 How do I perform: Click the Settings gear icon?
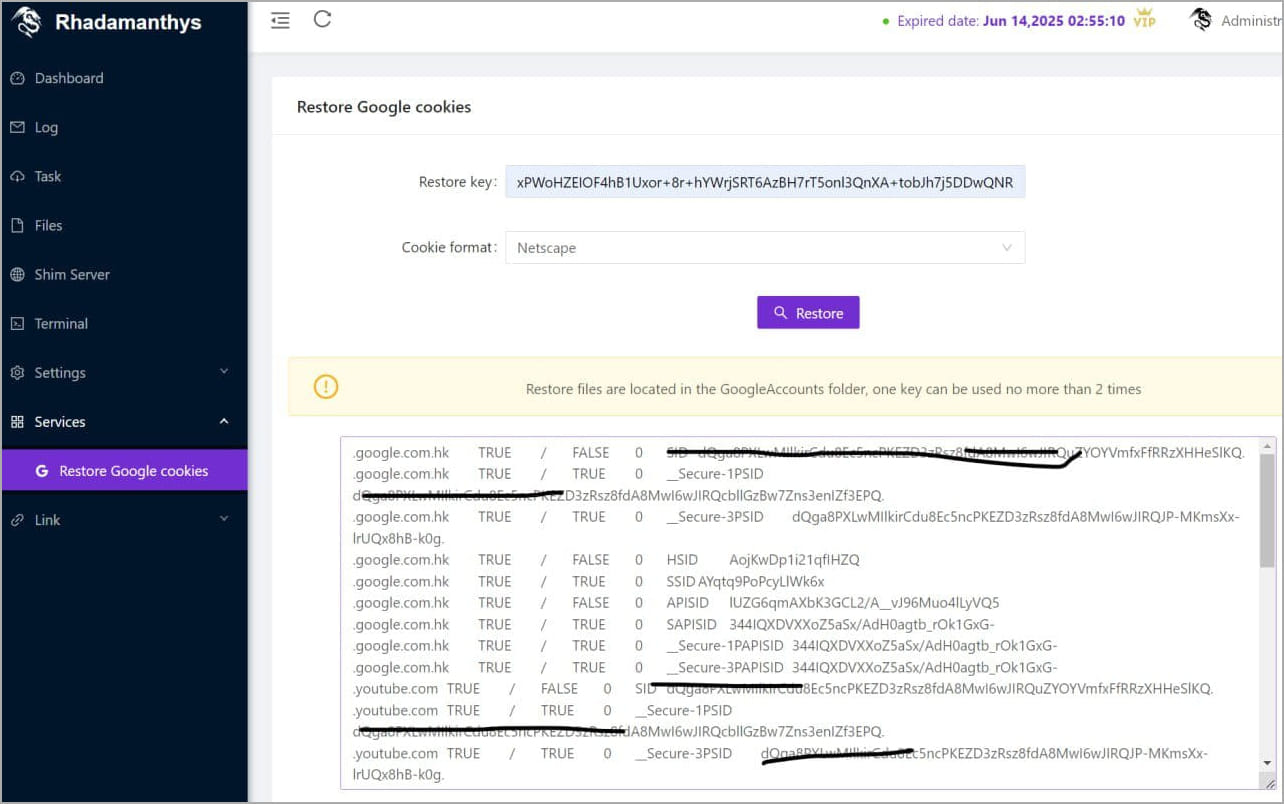click(17, 372)
